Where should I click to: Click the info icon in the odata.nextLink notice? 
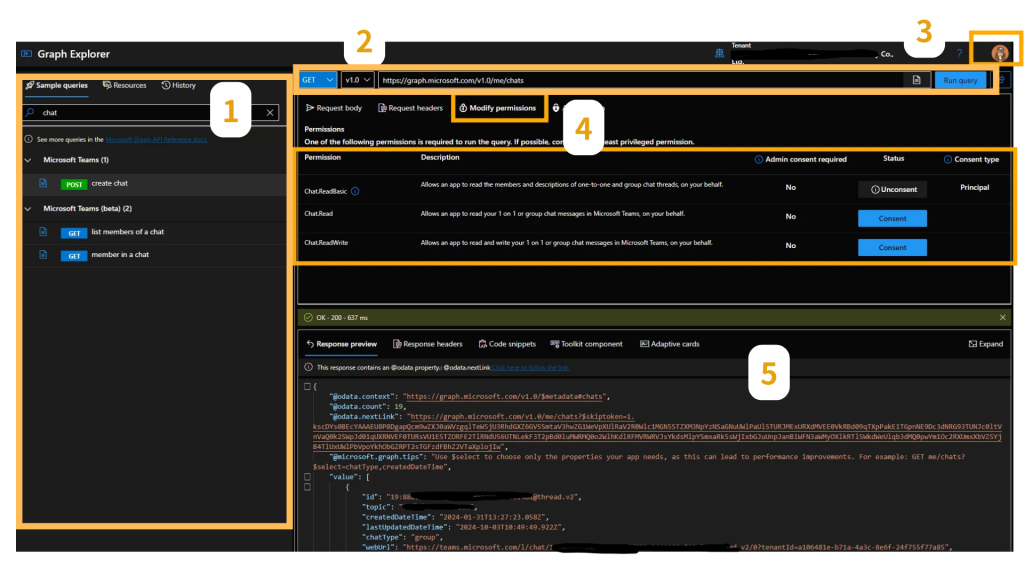click(x=308, y=367)
